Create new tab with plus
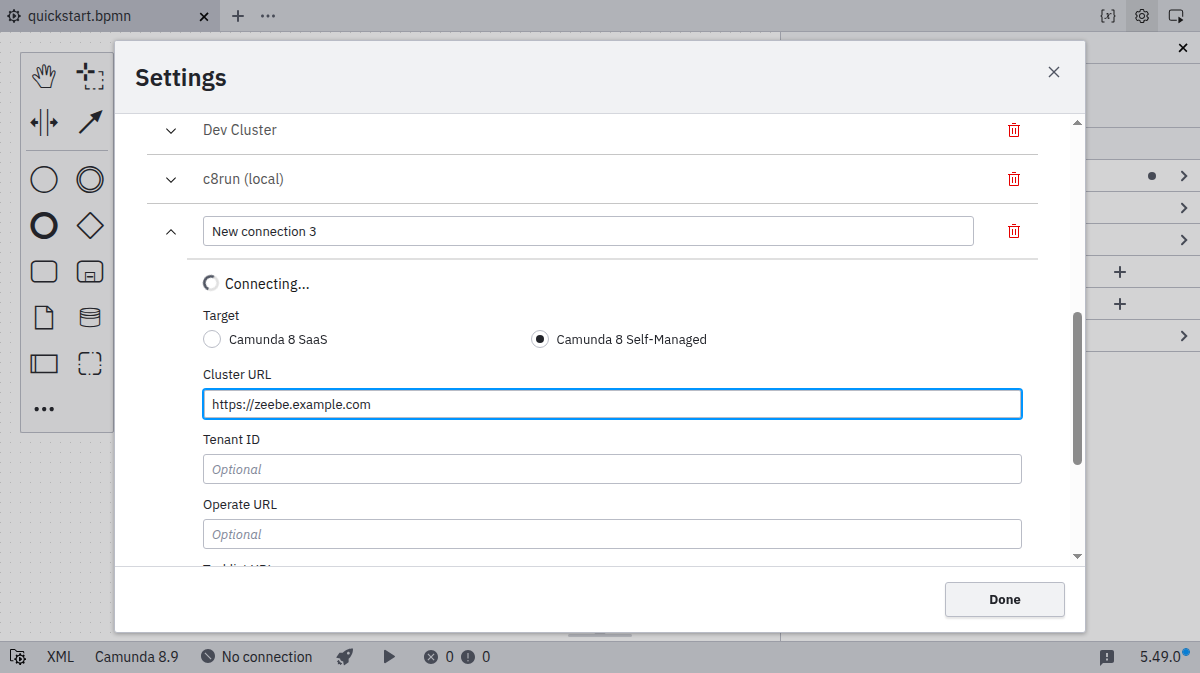 coord(238,16)
